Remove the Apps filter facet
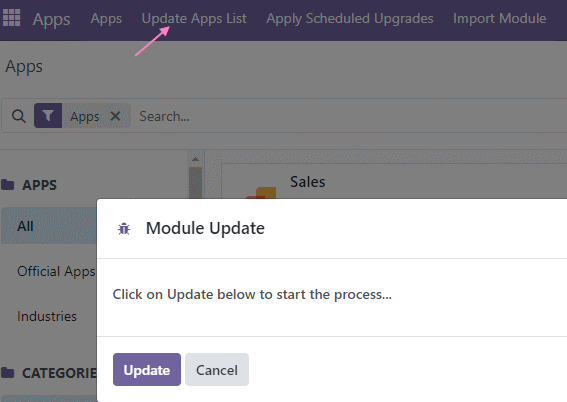The width and height of the screenshot is (567, 402). pyautogui.click(x=115, y=116)
